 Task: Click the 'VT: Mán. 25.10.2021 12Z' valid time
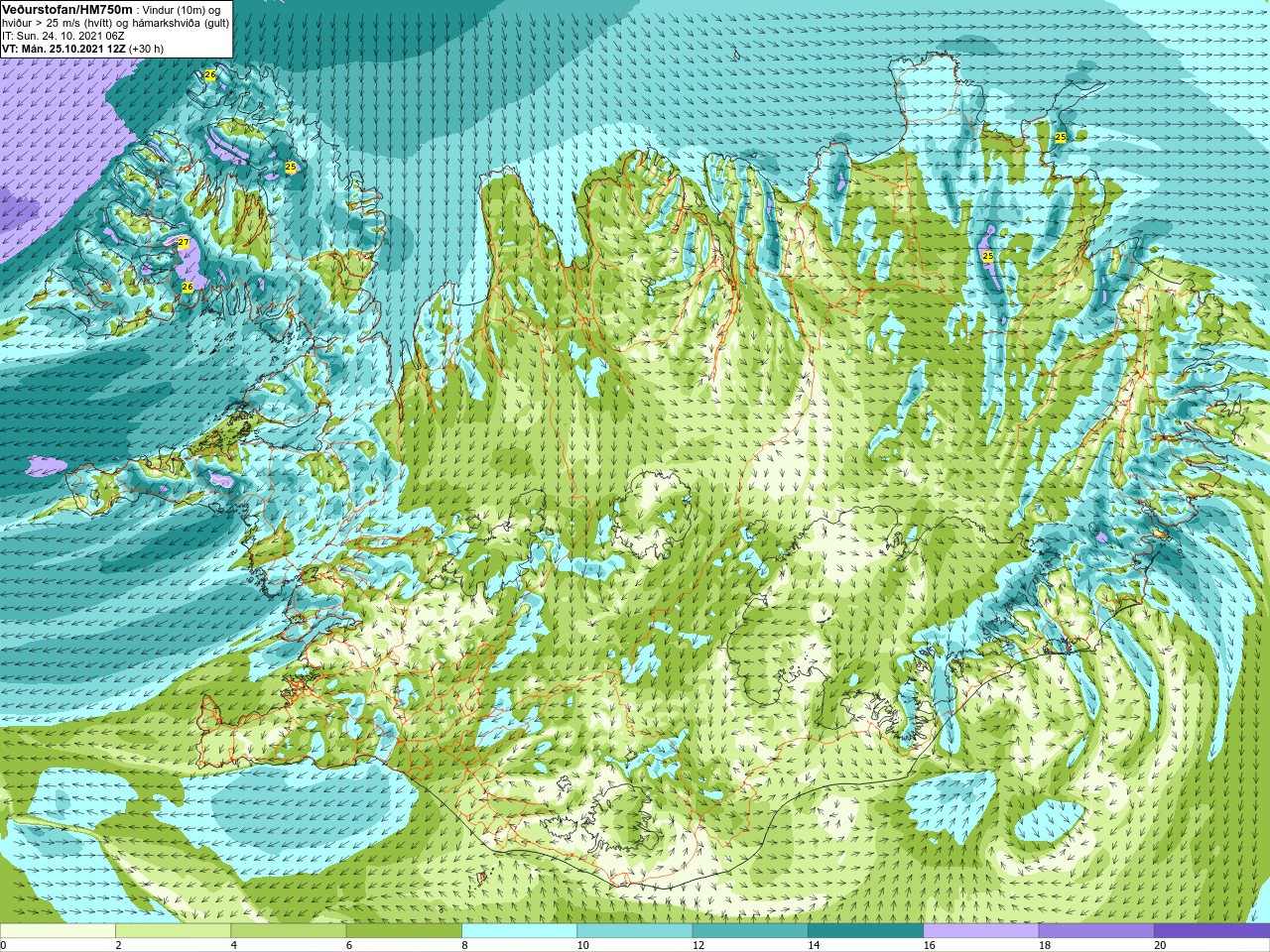pyautogui.click(x=63, y=49)
